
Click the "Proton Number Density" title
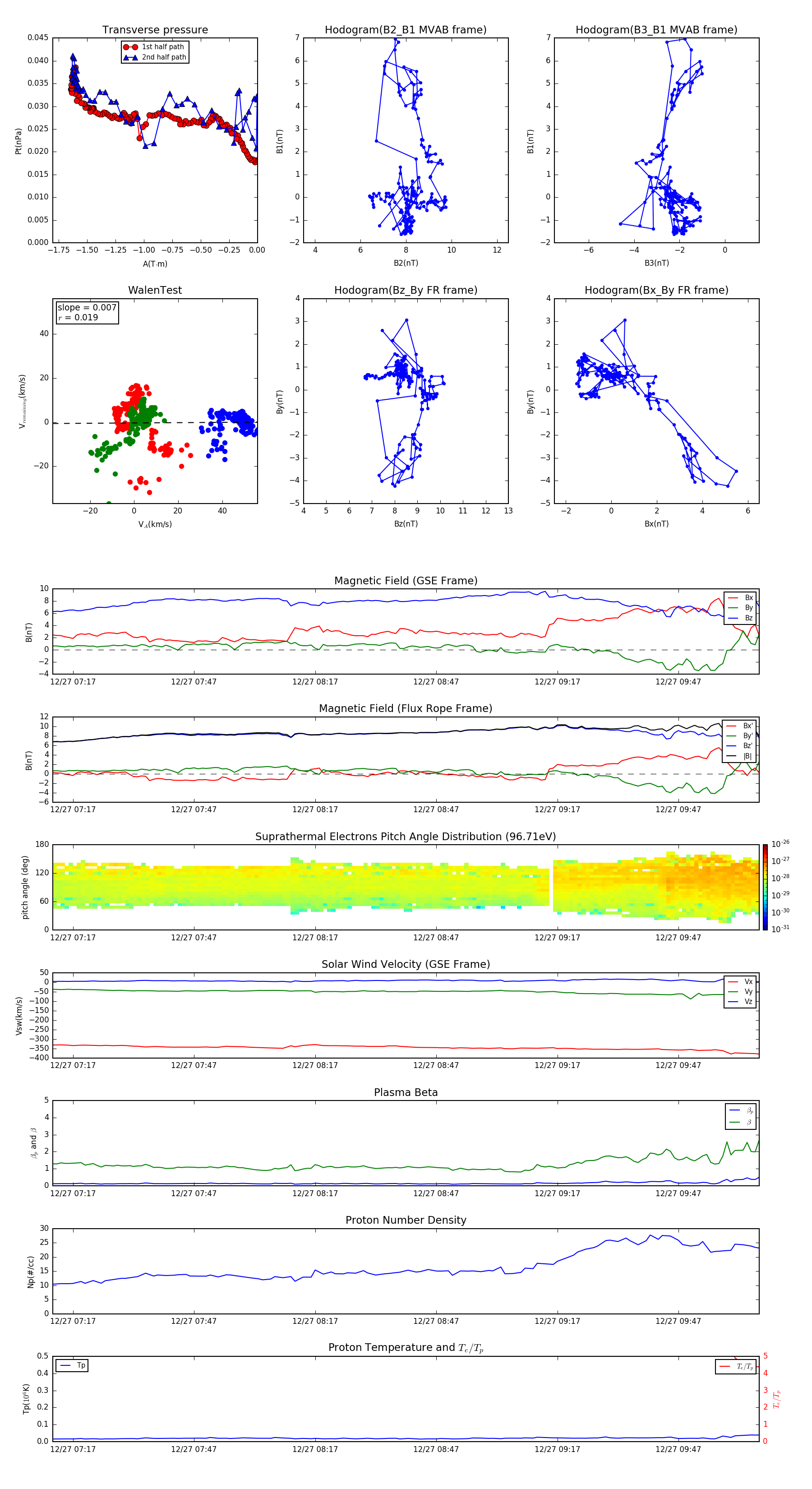[x=406, y=1220]
